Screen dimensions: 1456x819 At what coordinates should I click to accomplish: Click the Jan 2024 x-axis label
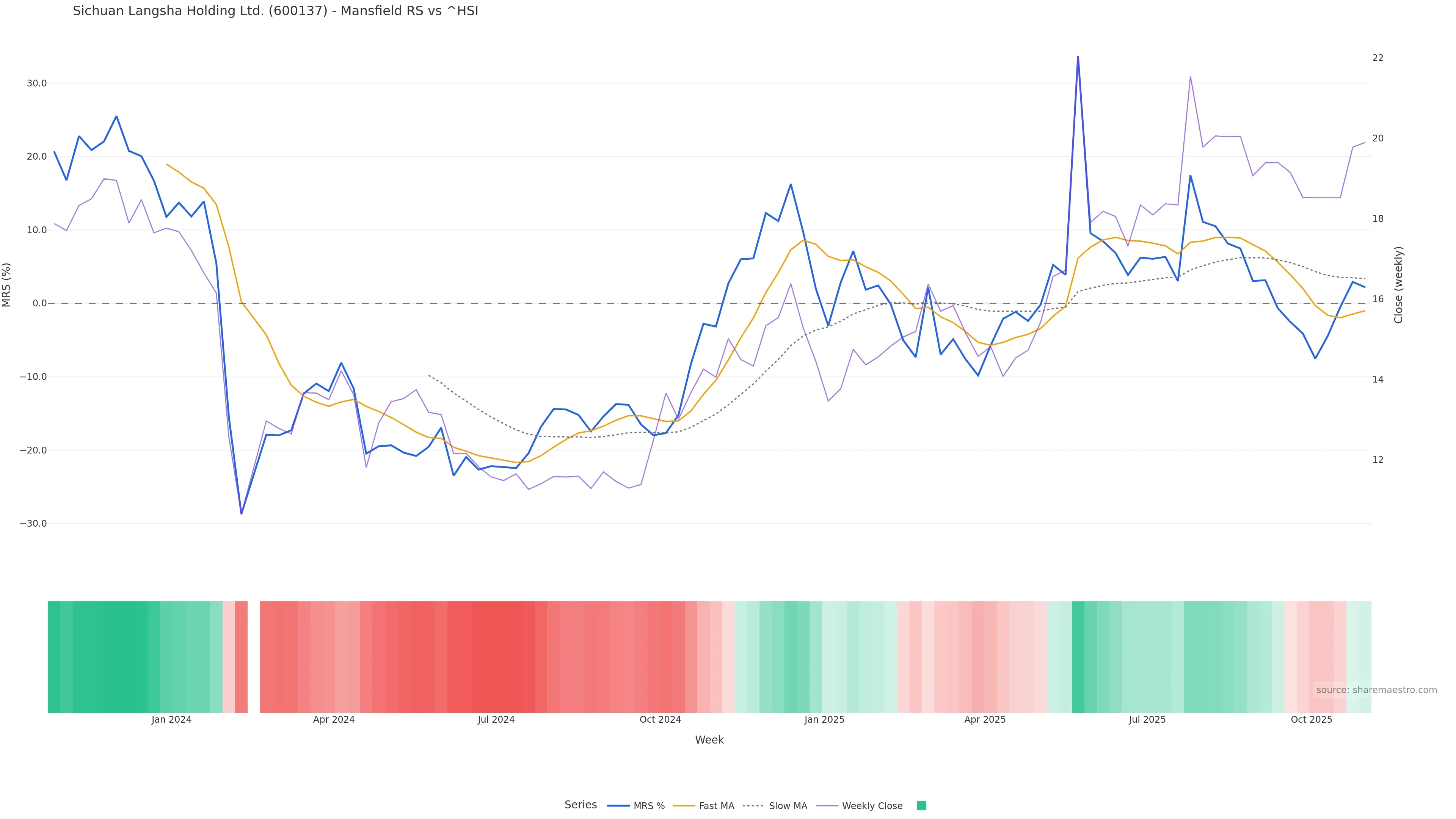coord(171,720)
